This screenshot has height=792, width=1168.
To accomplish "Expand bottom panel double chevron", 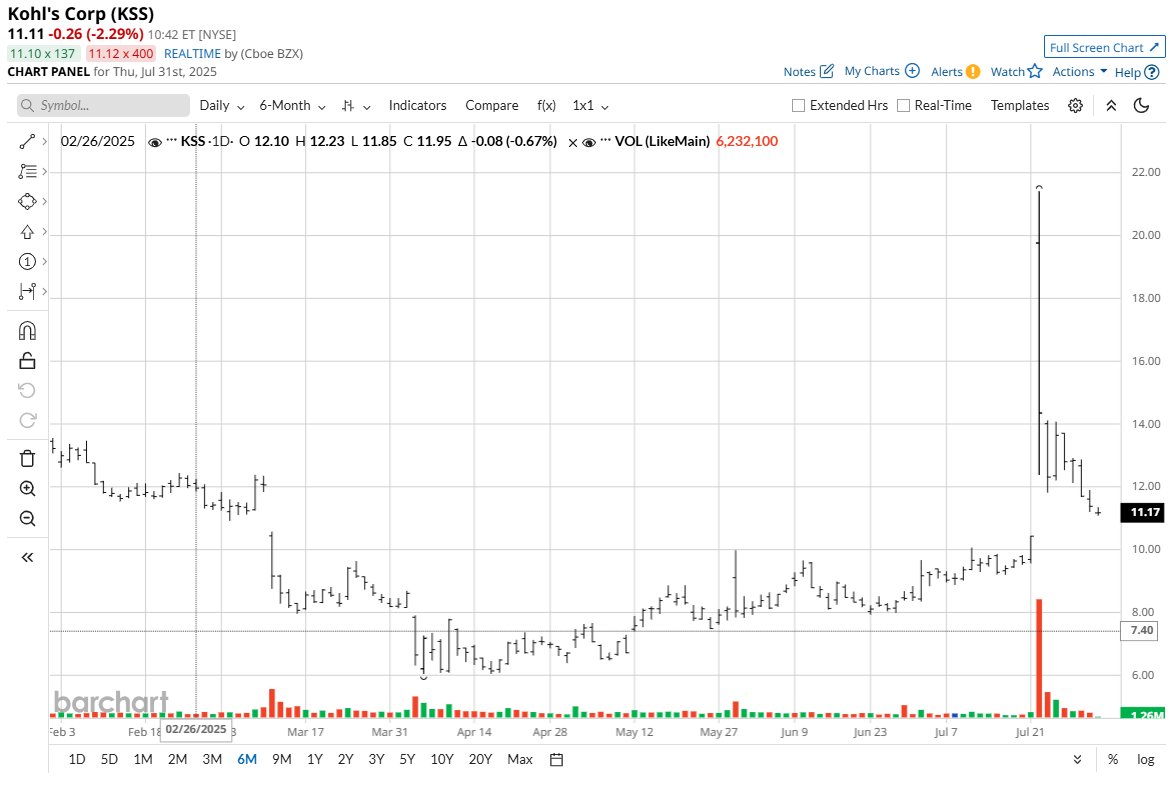I will coord(1077,760).
